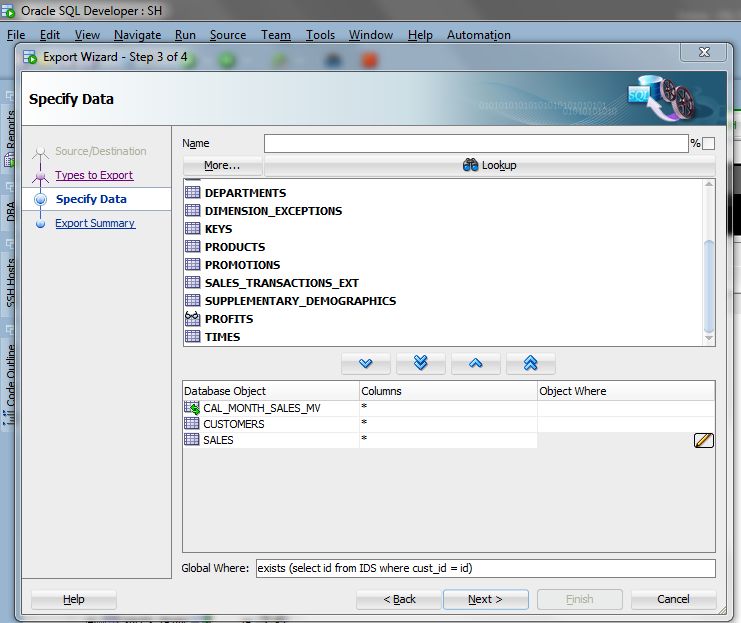This screenshot has width=741, height=623.
Task: Click the Global Where input field
Action: (486, 568)
